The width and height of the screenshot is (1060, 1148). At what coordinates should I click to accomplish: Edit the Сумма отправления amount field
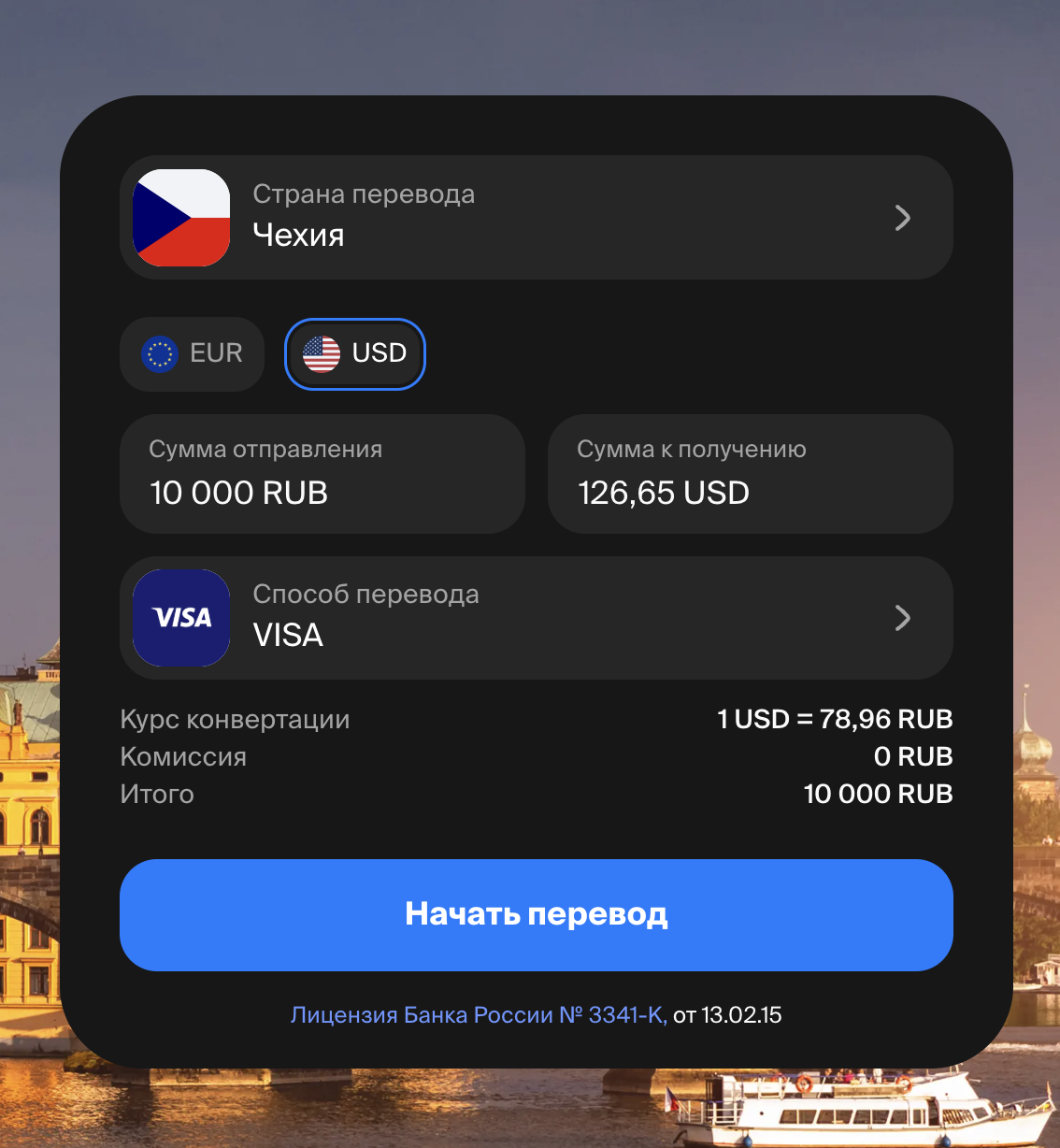pyautogui.click(x=322, y=474)
